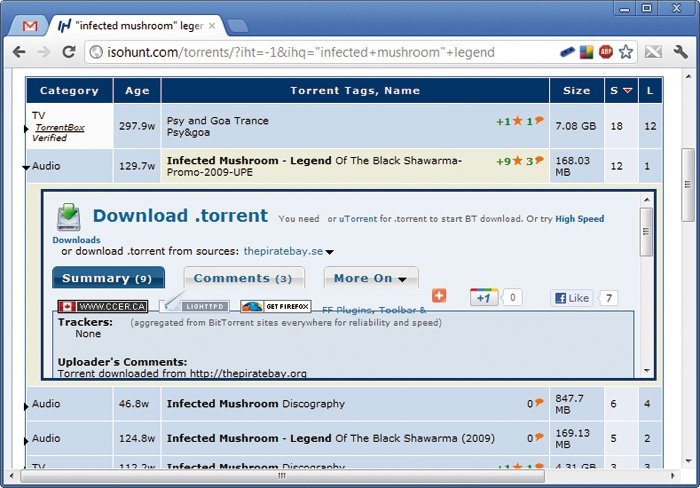Focus the isohunt.com address bar
This screenshot has height=488, width=700.
coord(300,52)
